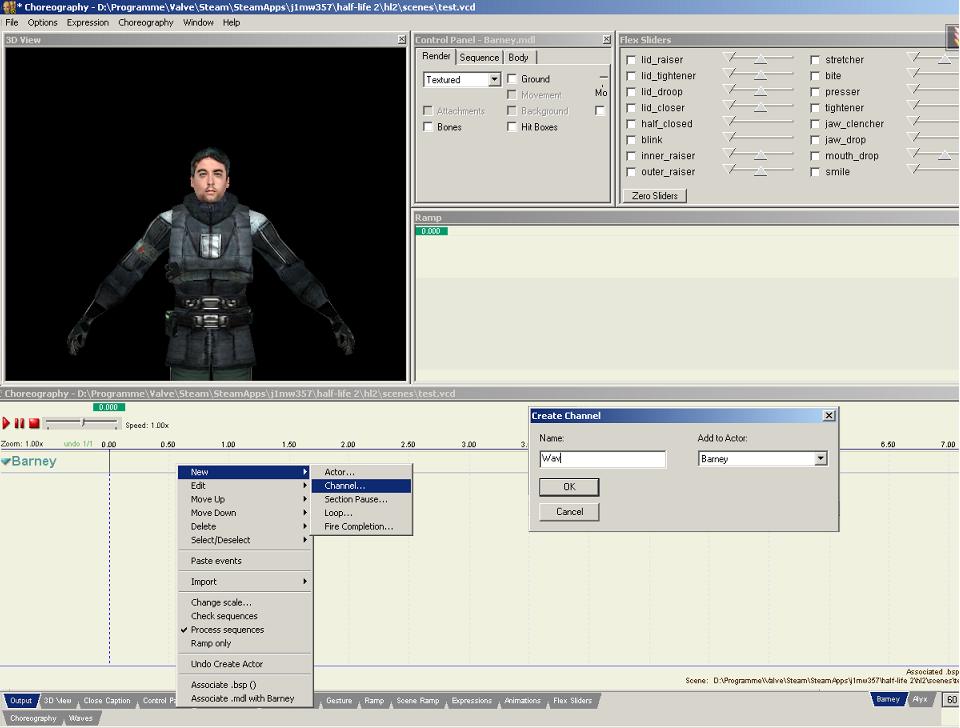This screenshot has width=960, height=728.
Task: Open the File menu
Action: pyautogui.click(x=12, y=23)
